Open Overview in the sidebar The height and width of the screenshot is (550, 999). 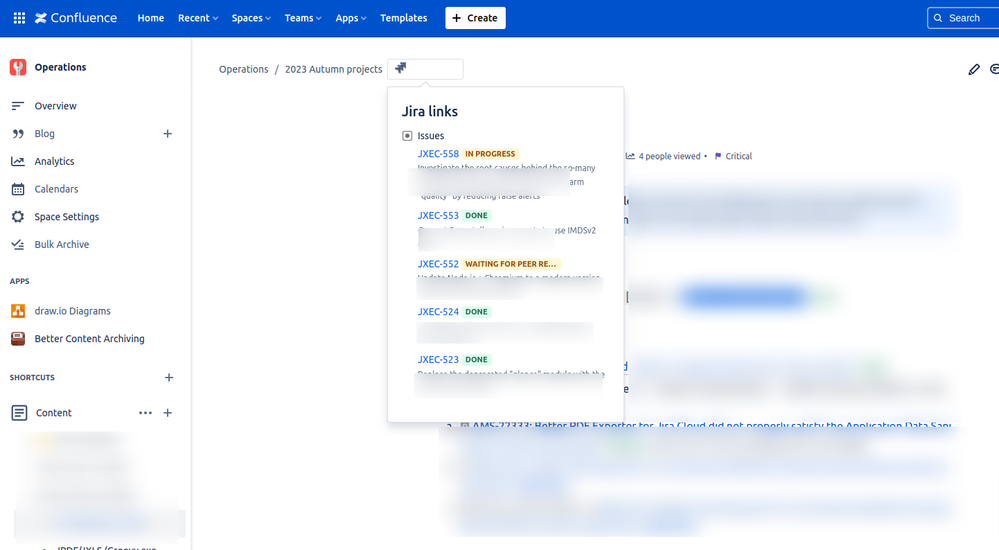(x=55, y=106)
